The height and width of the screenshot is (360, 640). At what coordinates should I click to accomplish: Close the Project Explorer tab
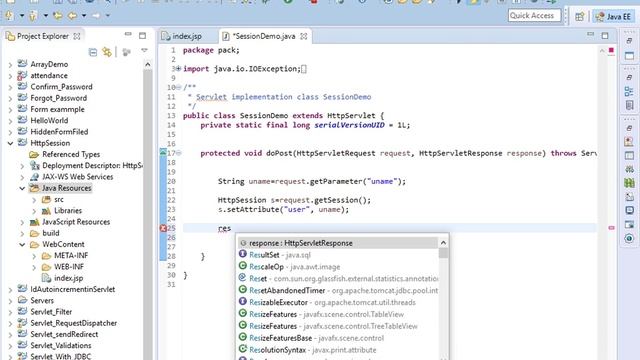coord(77,36)
